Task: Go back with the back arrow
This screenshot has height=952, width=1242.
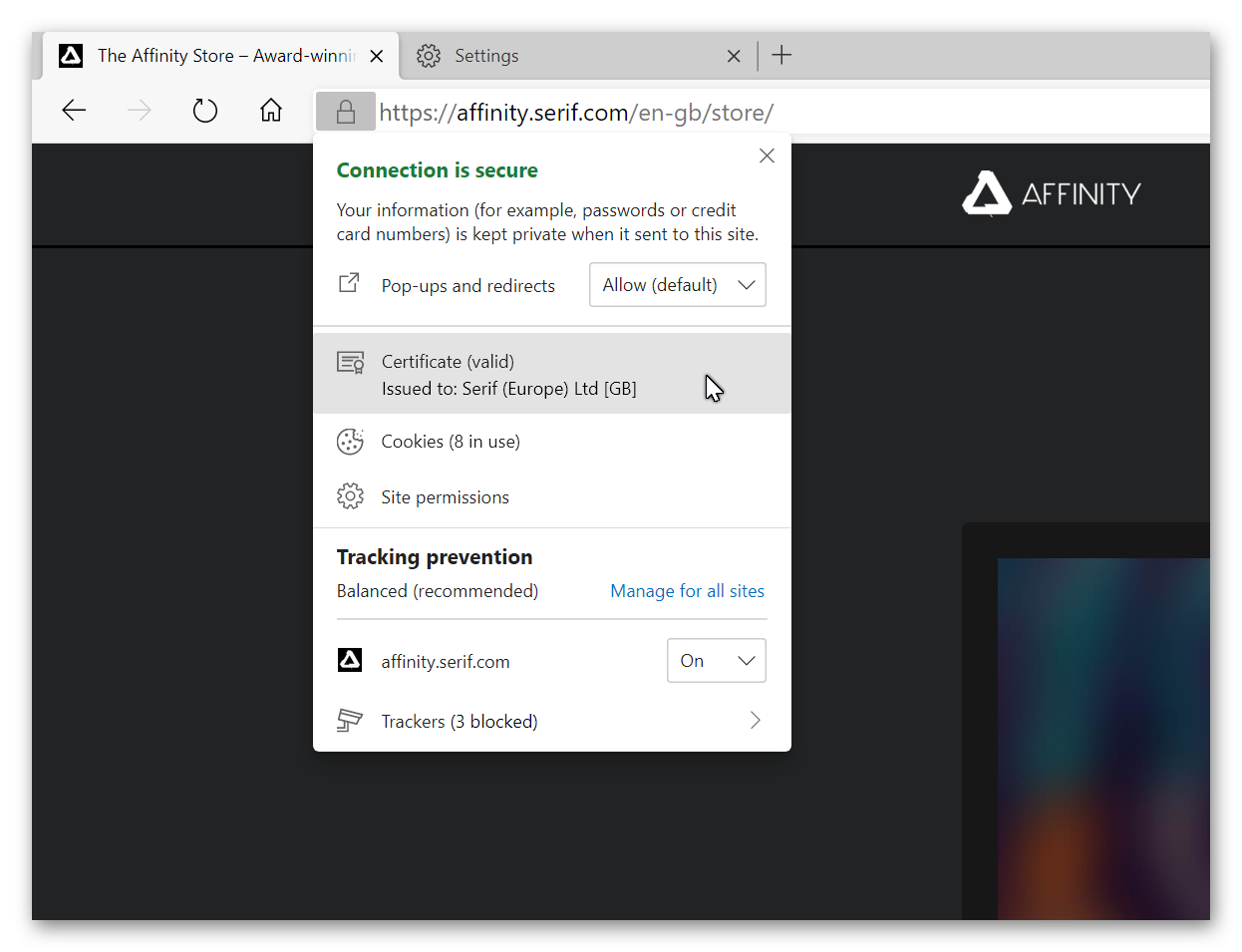Action: click(75, 111)
